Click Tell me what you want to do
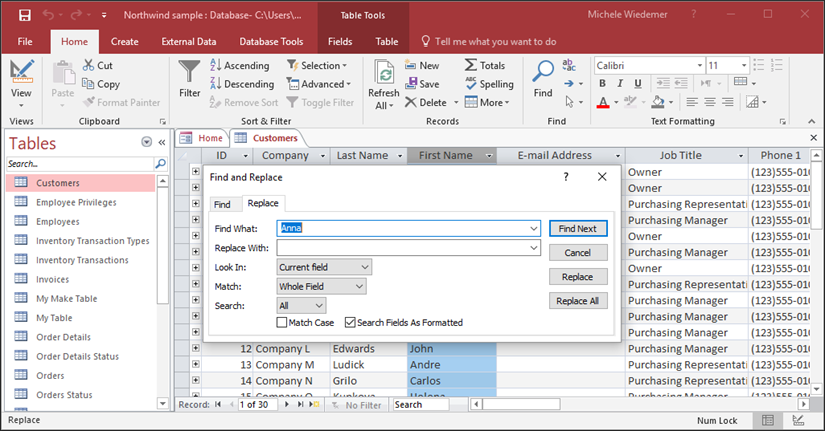 point(489,42)
